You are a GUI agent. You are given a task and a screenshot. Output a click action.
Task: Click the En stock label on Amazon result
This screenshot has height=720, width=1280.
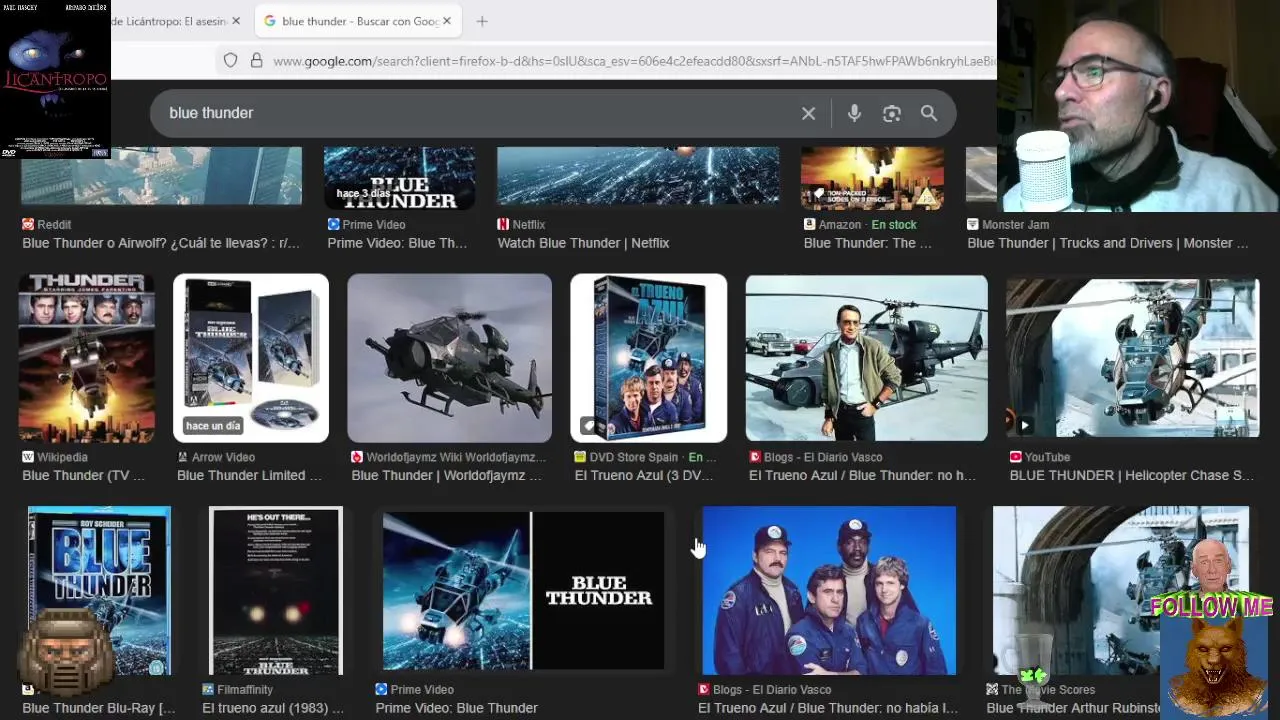point(893,225)
